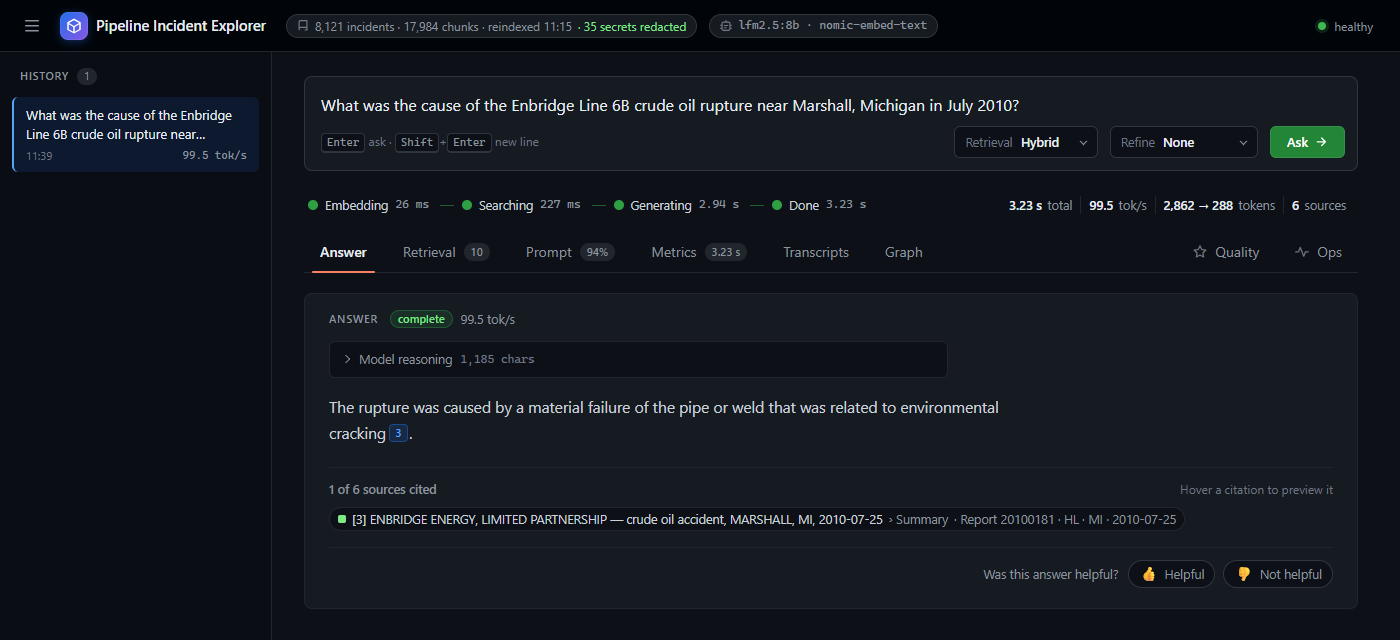Open the Ops panel

pyautogui.click(x=1318, y=252)
